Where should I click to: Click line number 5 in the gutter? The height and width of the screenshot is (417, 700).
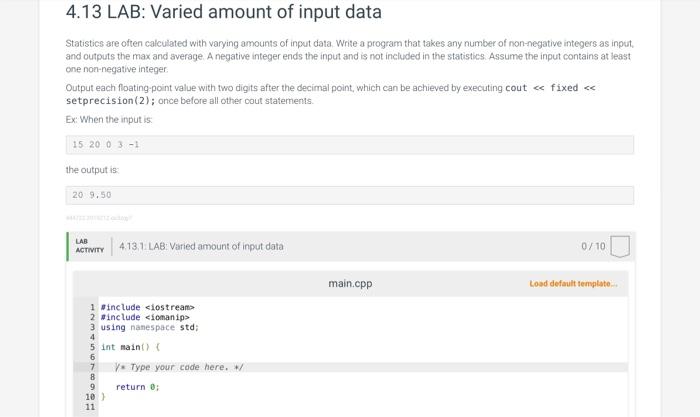click(92, 347)
